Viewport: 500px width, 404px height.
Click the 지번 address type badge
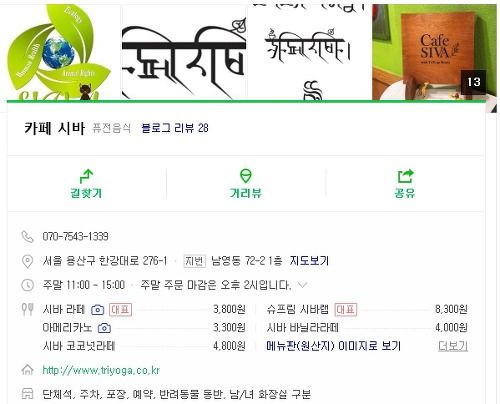pyautogui.click(x=195, y=261)
